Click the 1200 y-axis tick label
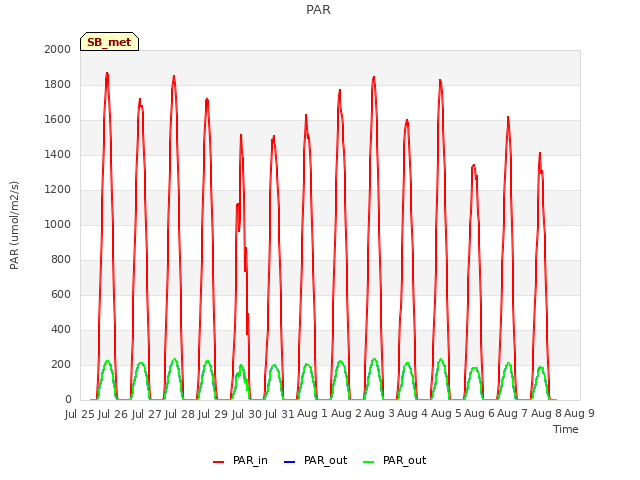The height and width of the screenshot is (480, 640). pyautogui.click(x=58, y=189)
